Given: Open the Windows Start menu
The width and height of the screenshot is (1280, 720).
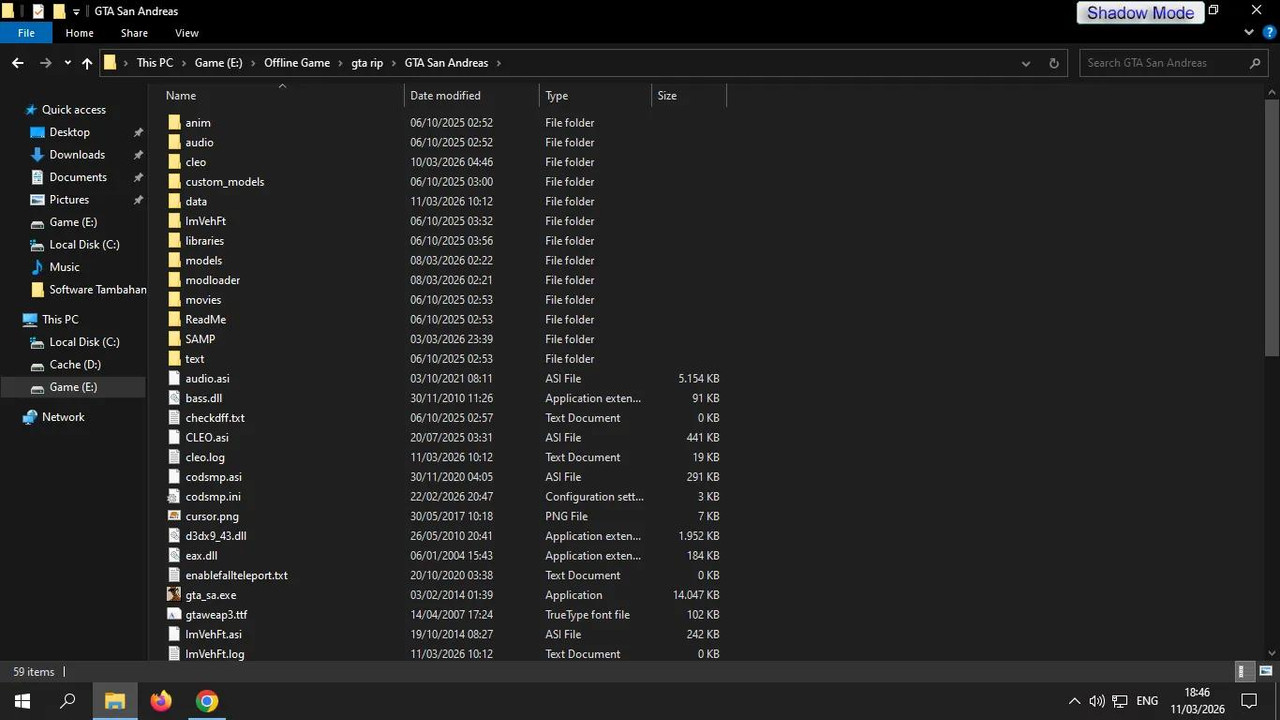Looking at the screenshot, I should (22, 701).
